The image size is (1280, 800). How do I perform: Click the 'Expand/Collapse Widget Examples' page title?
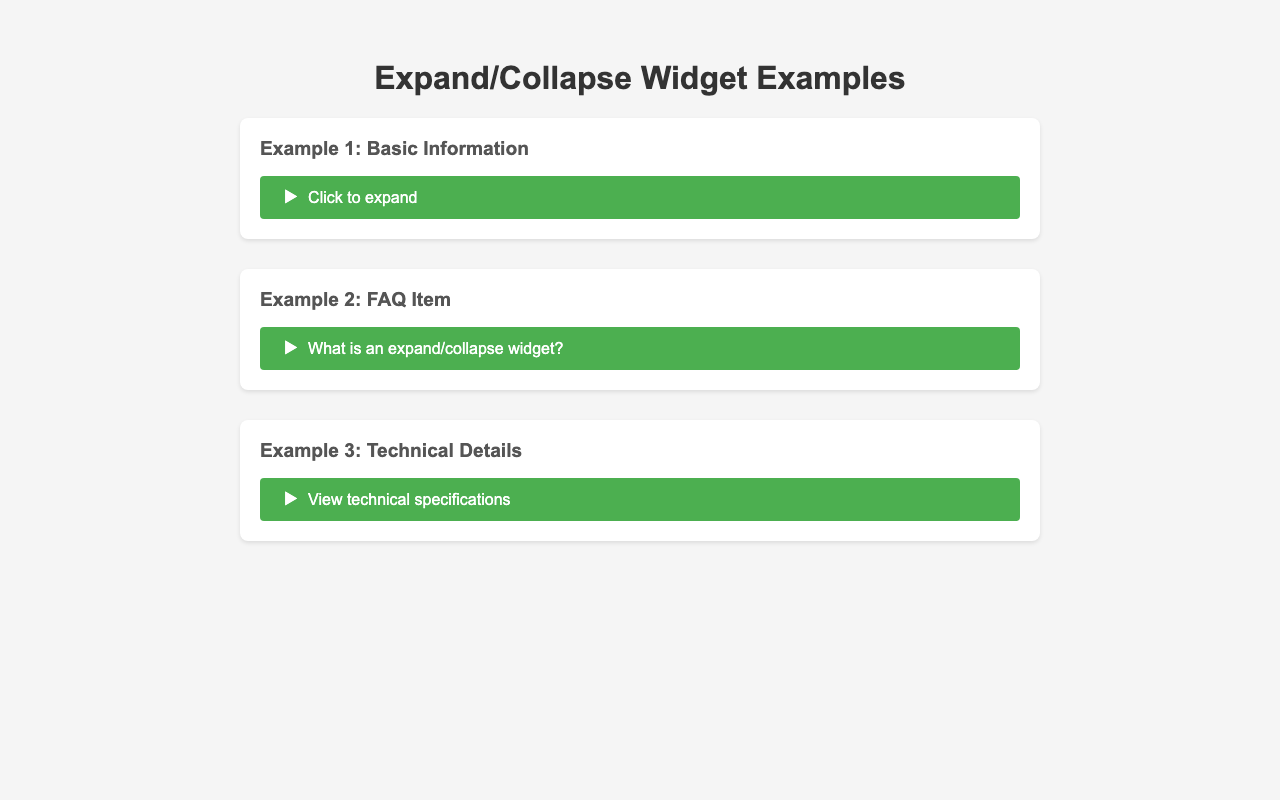coord(640,78)
